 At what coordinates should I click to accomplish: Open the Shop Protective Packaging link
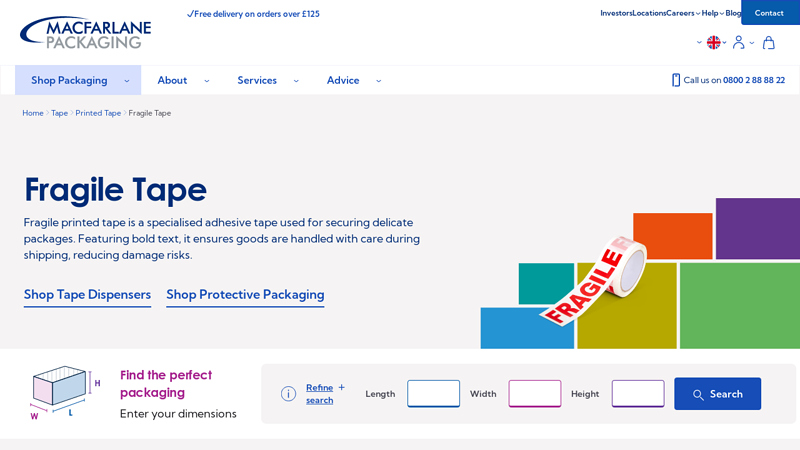[245, 294]
